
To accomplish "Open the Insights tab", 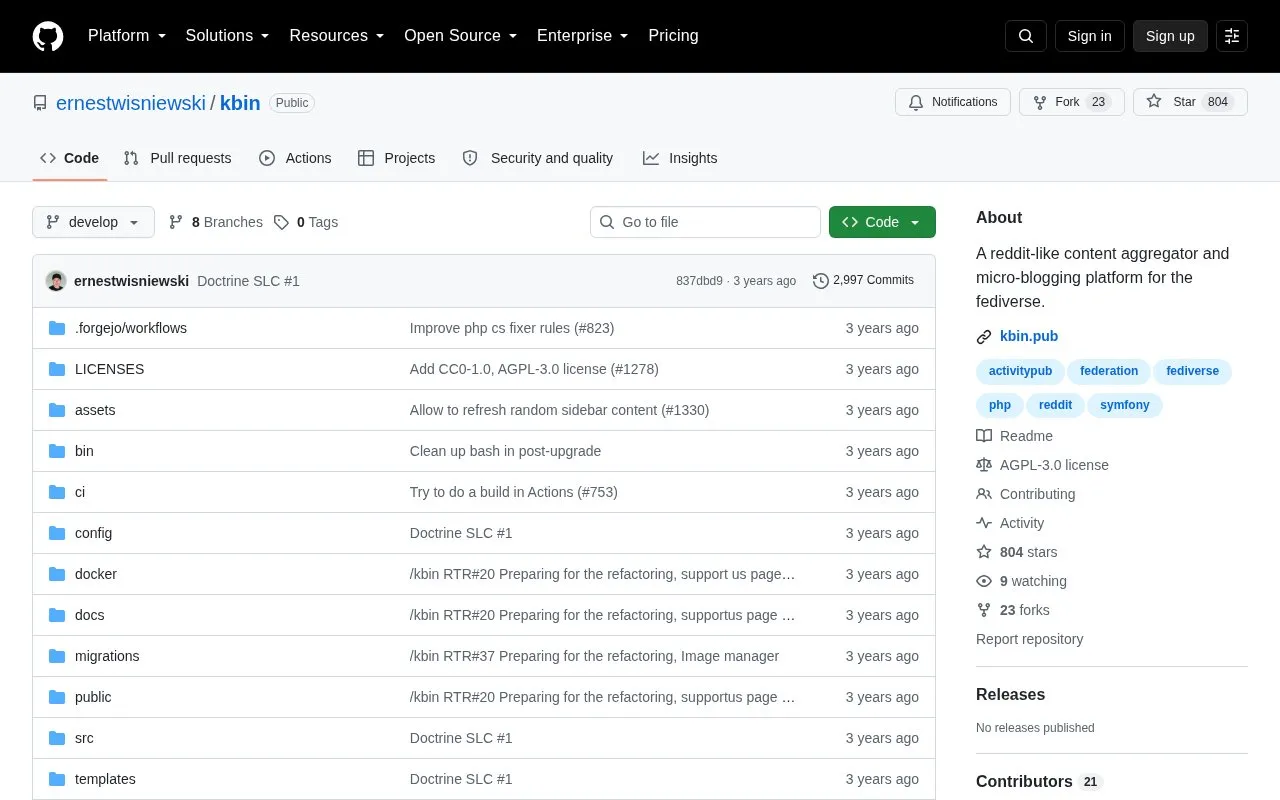I will (x=680, y=158).
